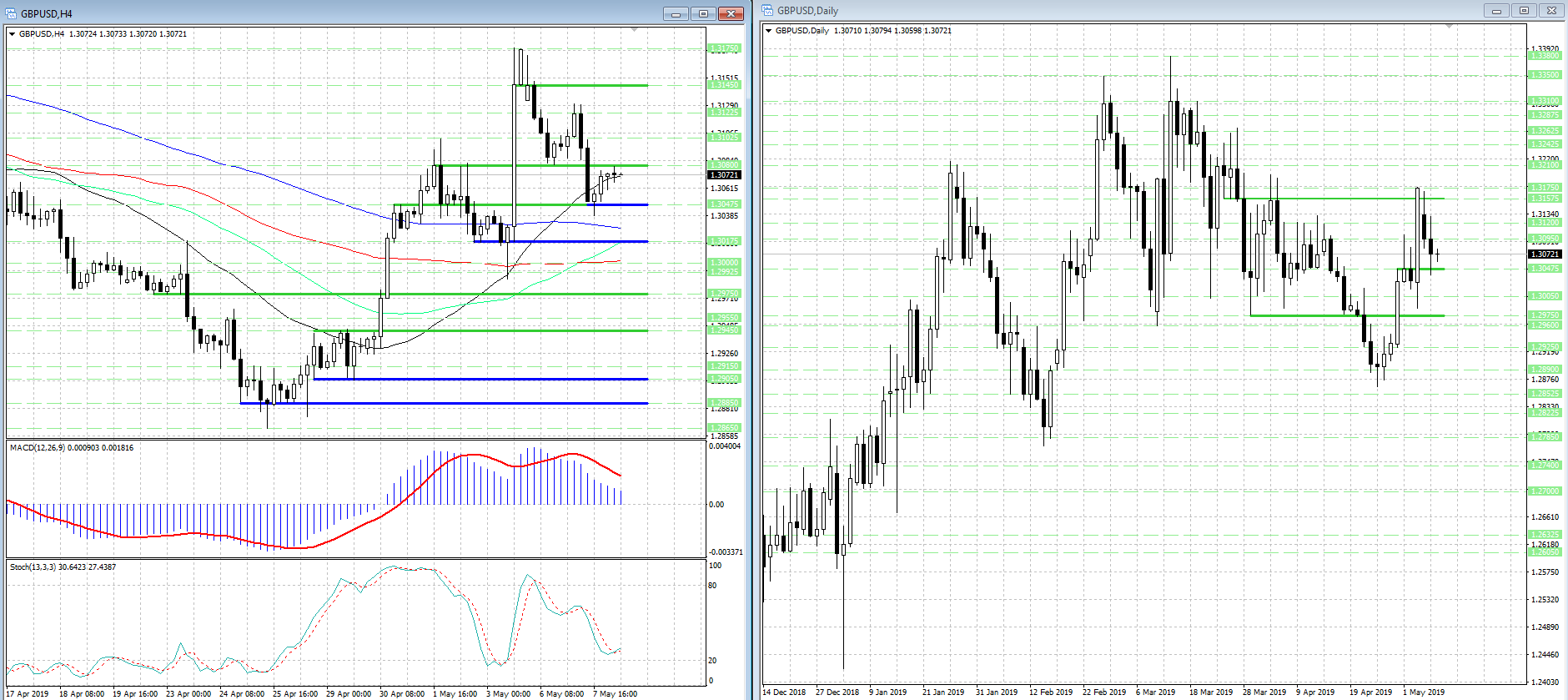1568x700 pixels.
Task: Click the grey chart shift marker on Daily chart
Action: point(1450,26)
